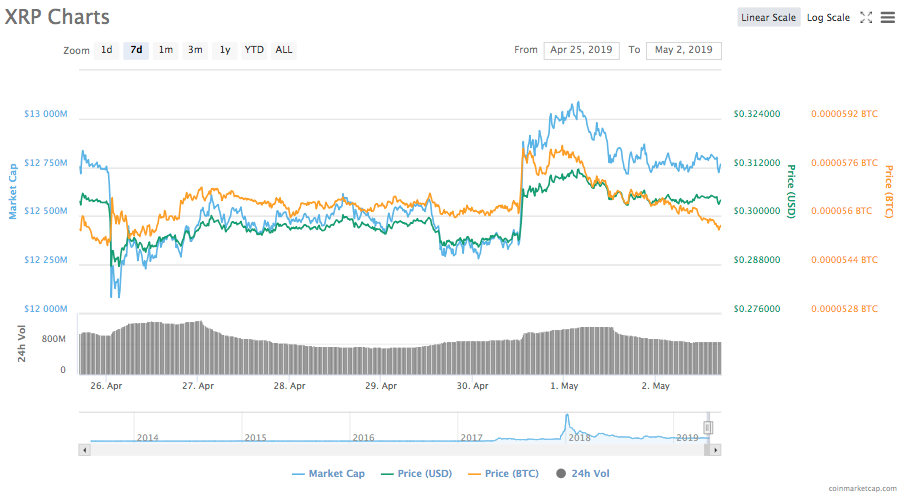Click the 0.0000528 BTC label

pyautogui.click(x=844, y=309)
